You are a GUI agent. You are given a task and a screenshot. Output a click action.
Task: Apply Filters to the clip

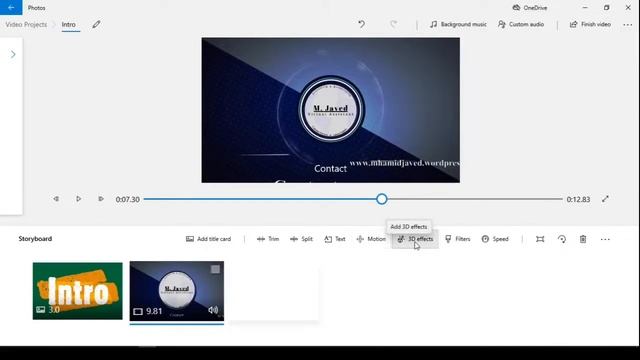pos(458,239)
